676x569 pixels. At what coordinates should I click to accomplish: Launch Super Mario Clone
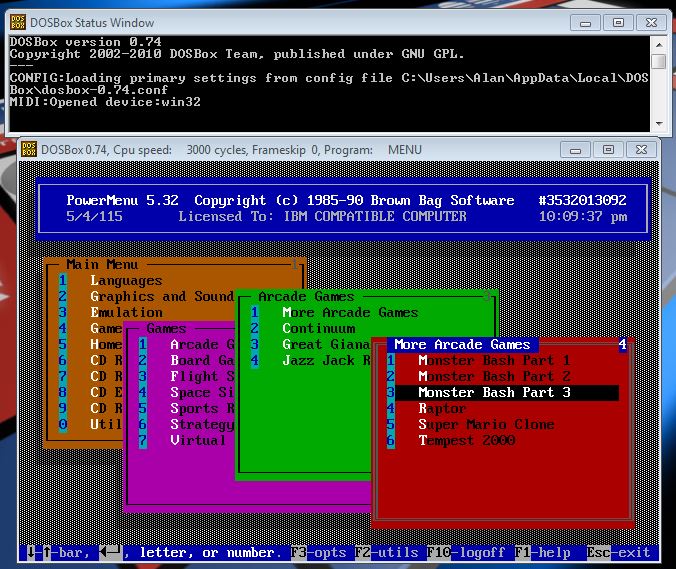[x=486, y=424]
